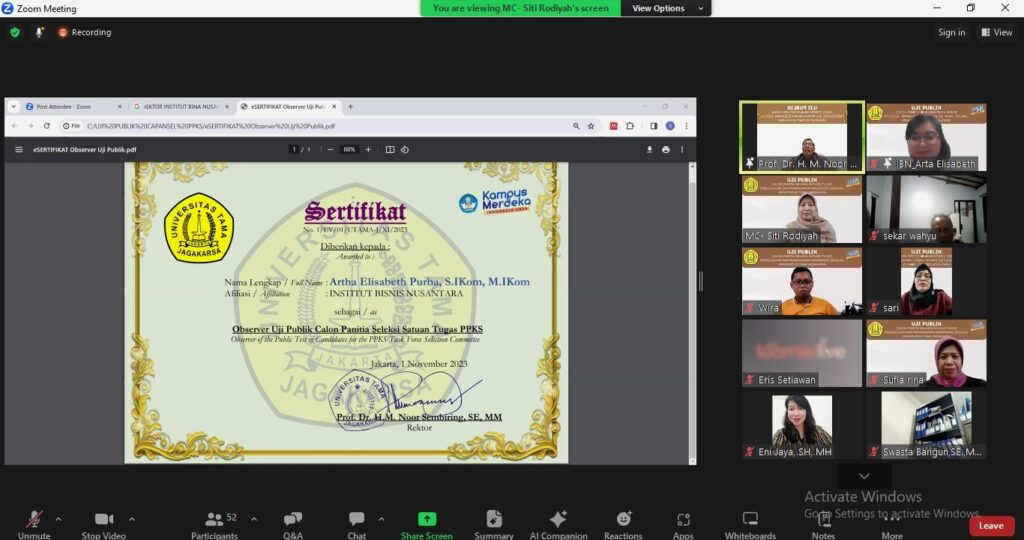Screen dimensions: 1024x540
Task: Open video options arrow next to Stop Video
Action: [131, 519]
